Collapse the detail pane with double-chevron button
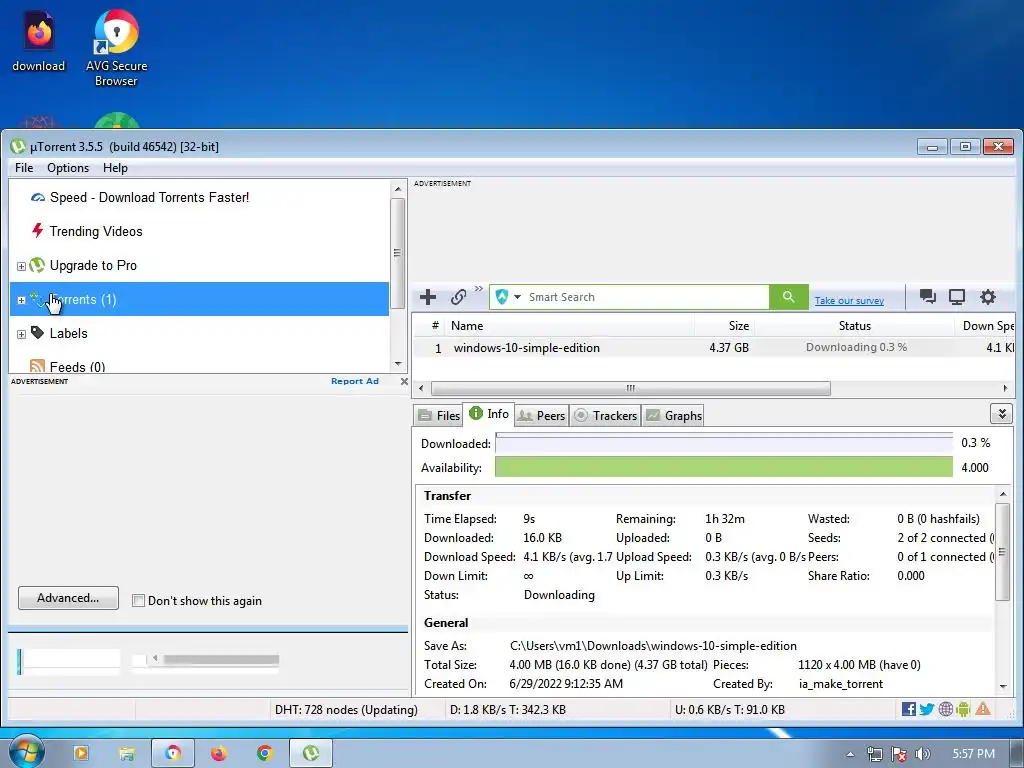This screenshot has width=1024, height=768. click(x=1001, y=413)
